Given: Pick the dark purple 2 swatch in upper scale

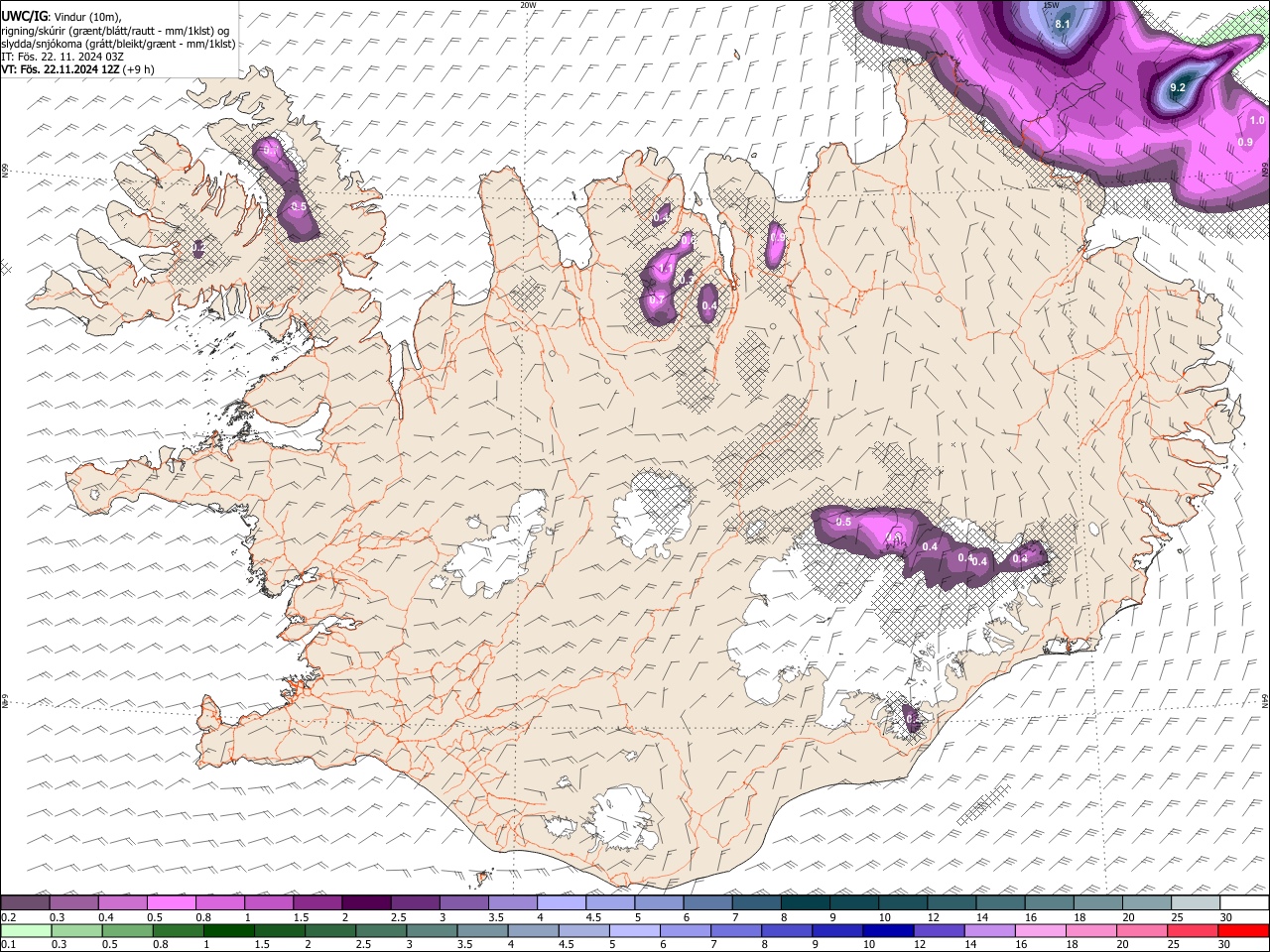Looking at the screenshot, I should 367,902.
